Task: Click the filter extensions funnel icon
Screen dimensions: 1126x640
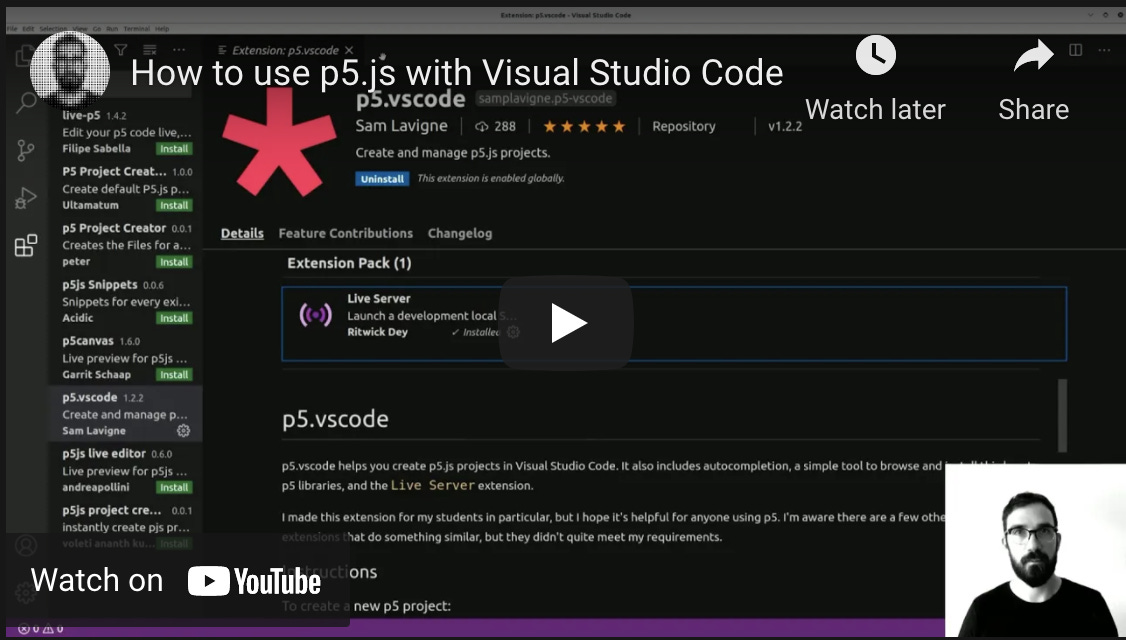Action: tap(121, 50)
